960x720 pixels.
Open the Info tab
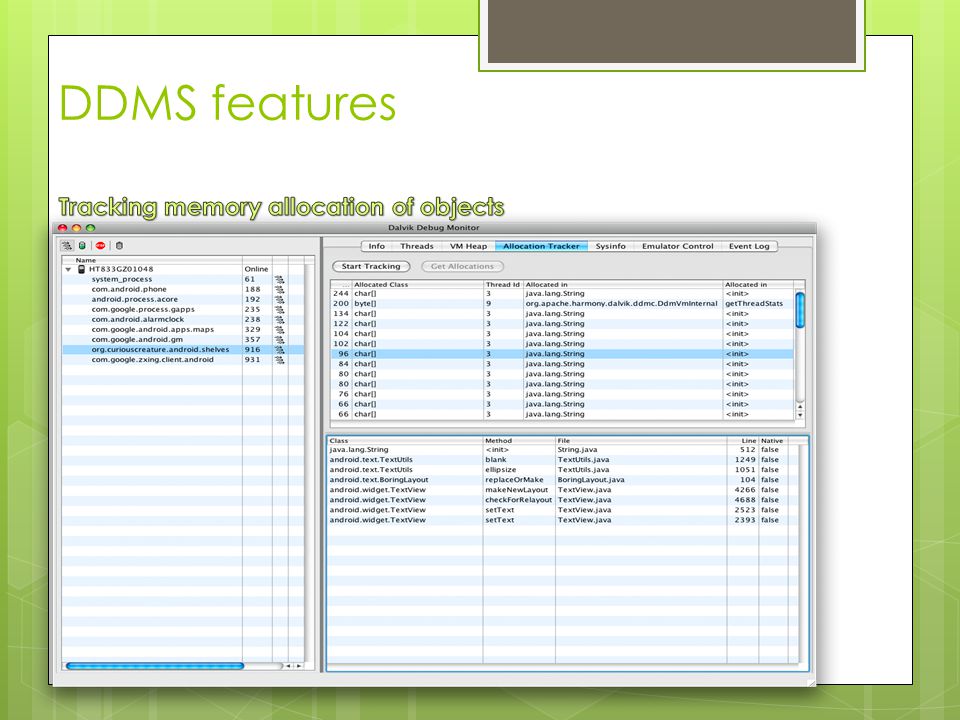[x=377, y=246]
